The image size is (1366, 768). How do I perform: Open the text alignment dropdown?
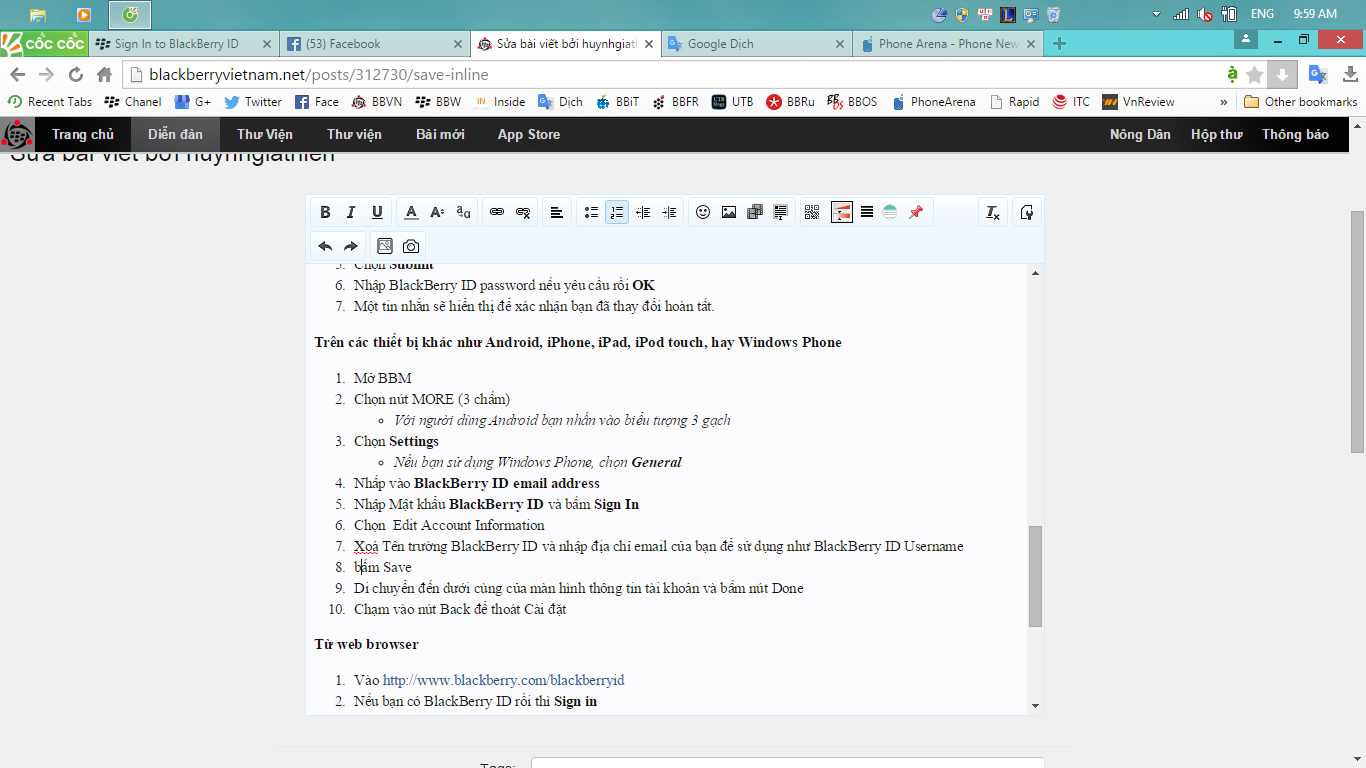point(557,212)
